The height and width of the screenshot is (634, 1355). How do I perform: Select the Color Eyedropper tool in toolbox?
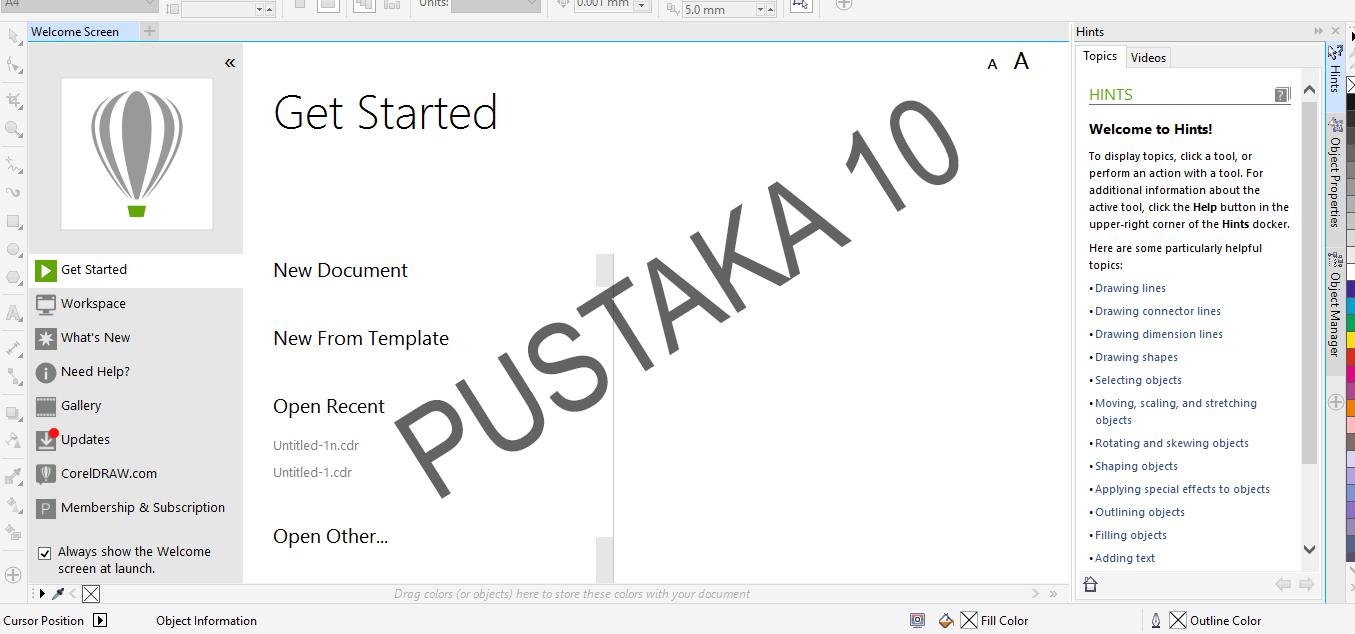tap(13, 475)
